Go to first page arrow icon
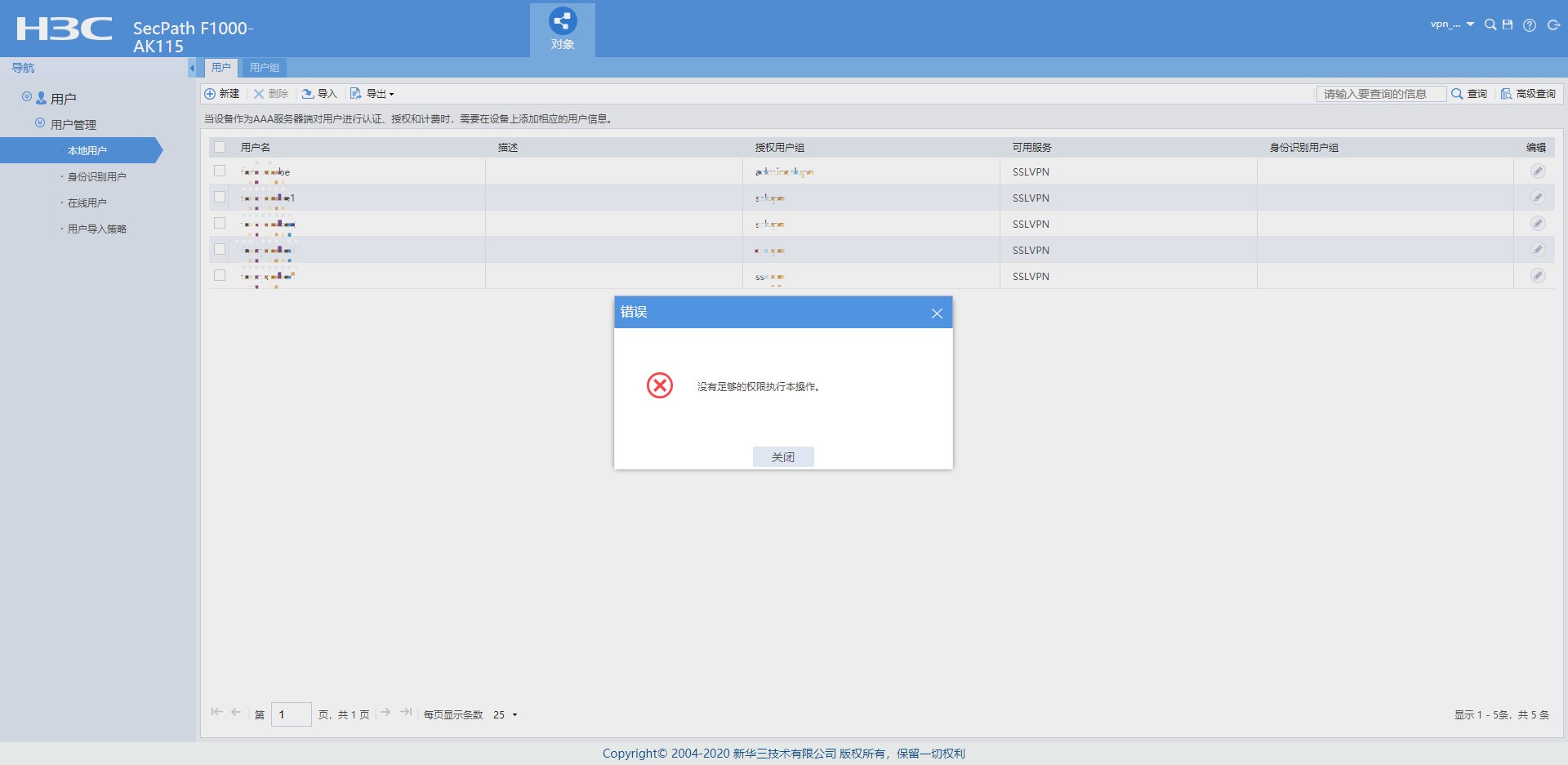Viewport: 1568px width, 765px height. (216, 712)
